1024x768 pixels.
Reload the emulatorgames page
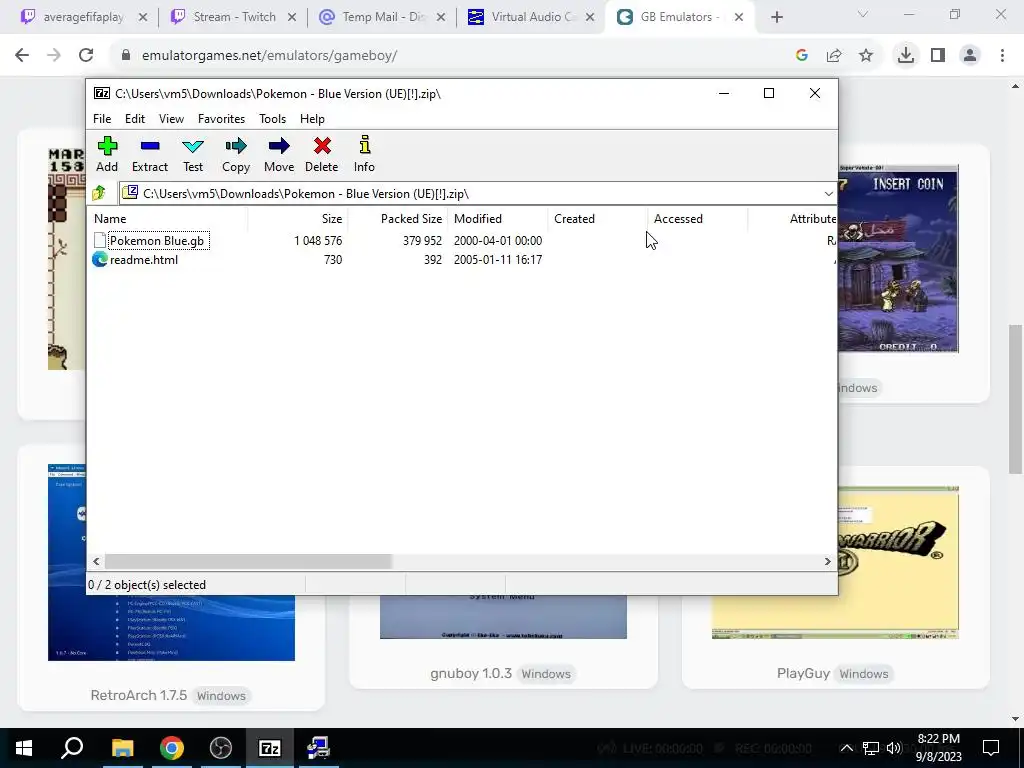coord(86,56)
